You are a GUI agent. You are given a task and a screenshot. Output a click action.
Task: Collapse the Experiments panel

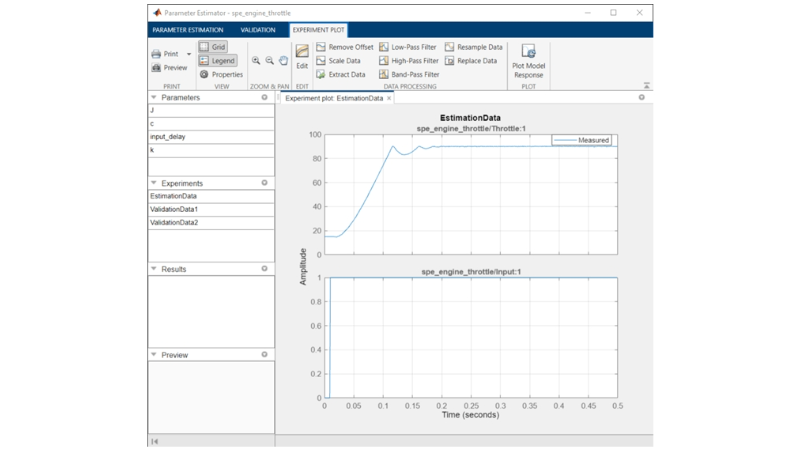[x=154, y=183]
